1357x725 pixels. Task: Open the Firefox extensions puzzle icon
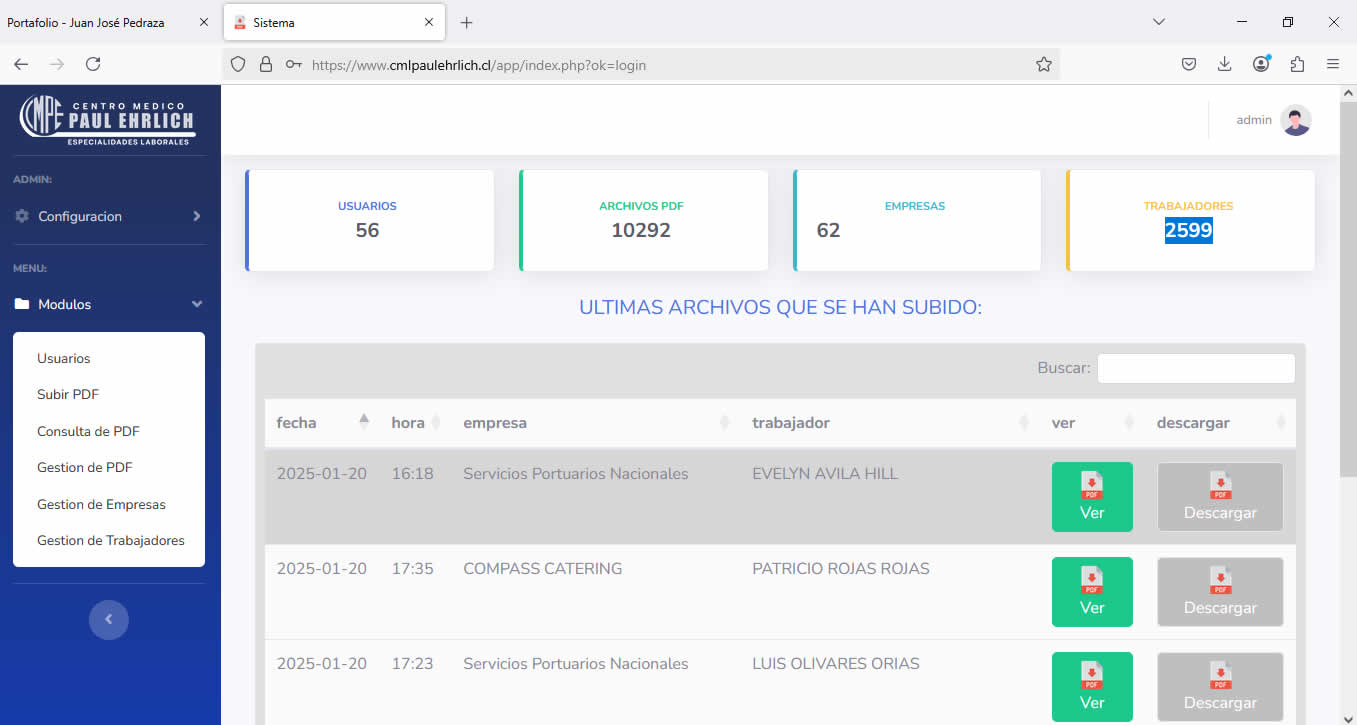(1297, 64)
